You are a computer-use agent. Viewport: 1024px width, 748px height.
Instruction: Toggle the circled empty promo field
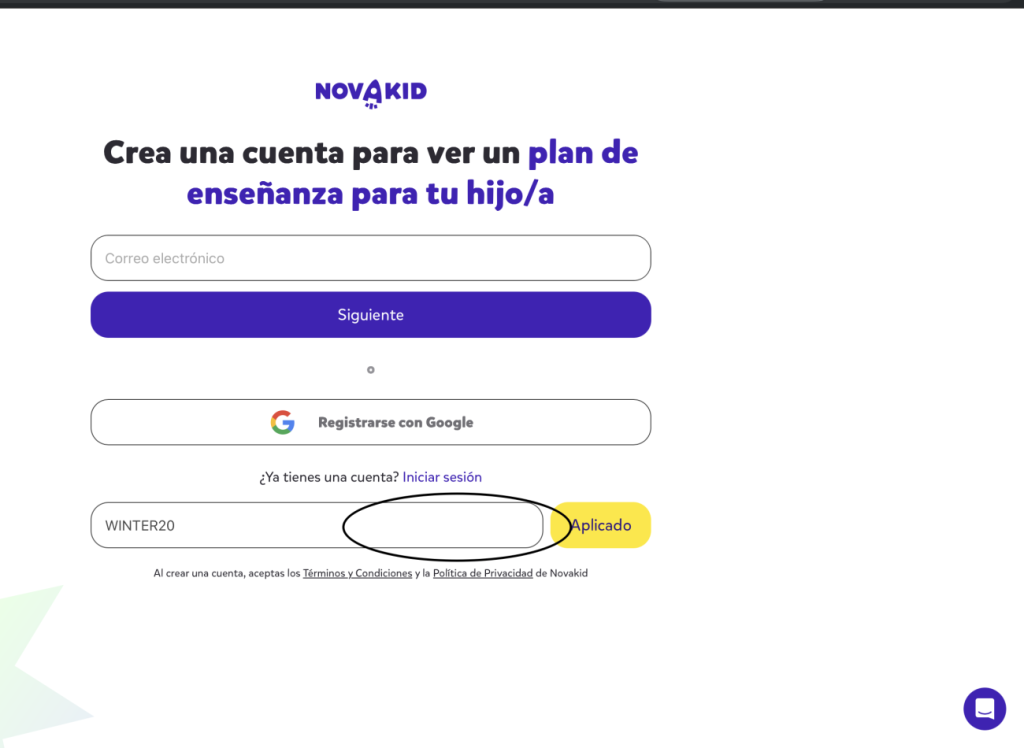click(455, 525)
